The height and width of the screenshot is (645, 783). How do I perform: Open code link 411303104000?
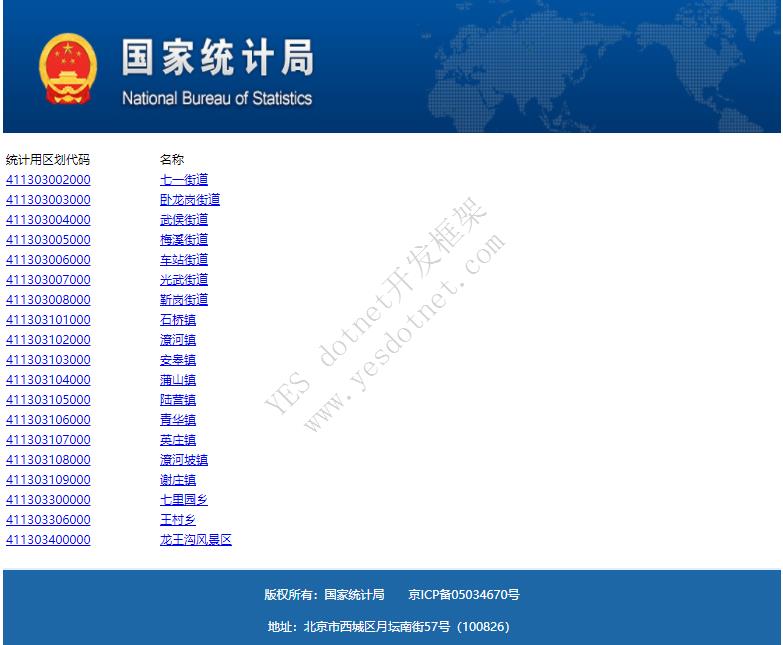[x=48, y=379]
